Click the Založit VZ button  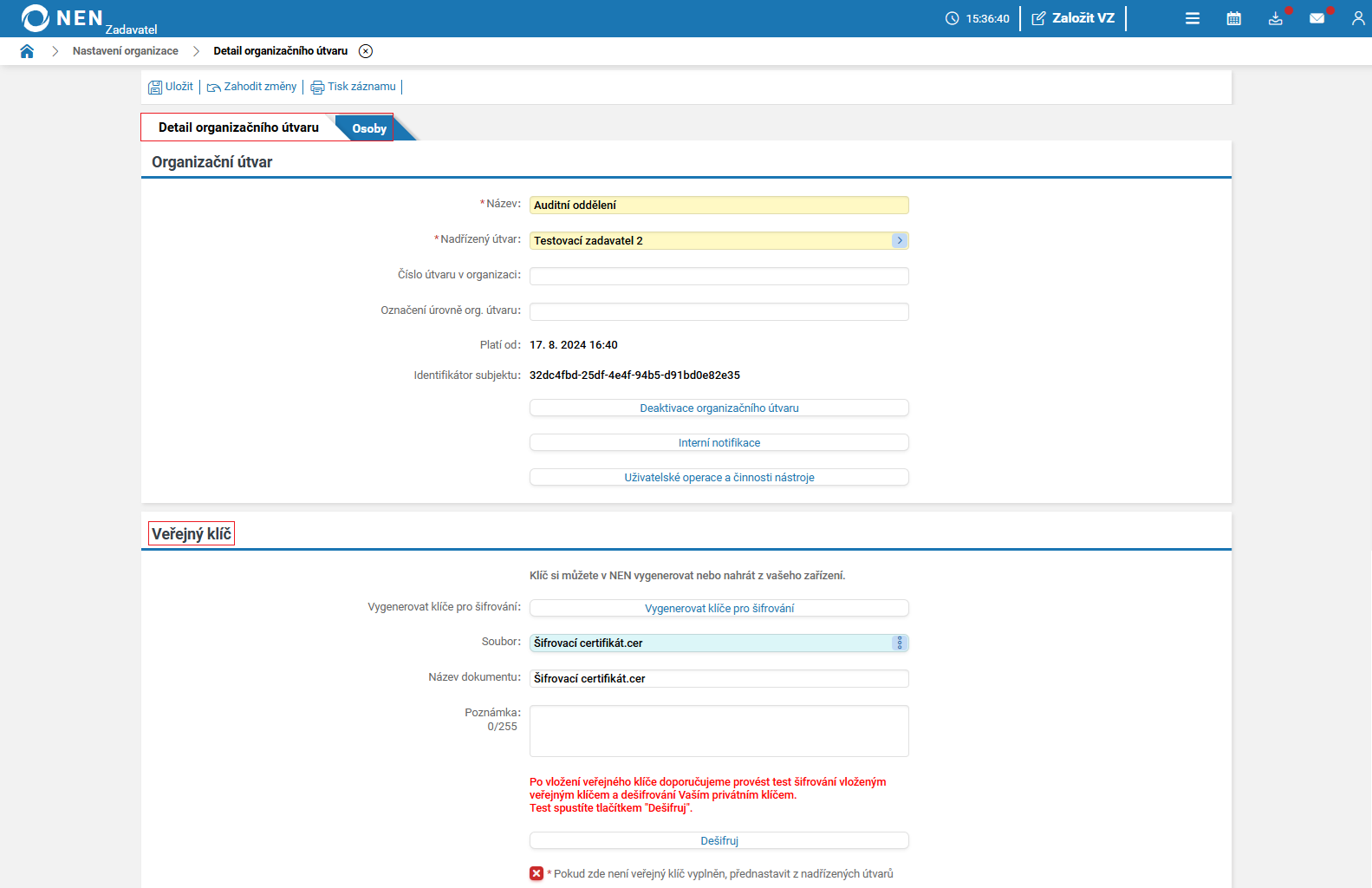pyautogui.click(x=1073, y=18)
